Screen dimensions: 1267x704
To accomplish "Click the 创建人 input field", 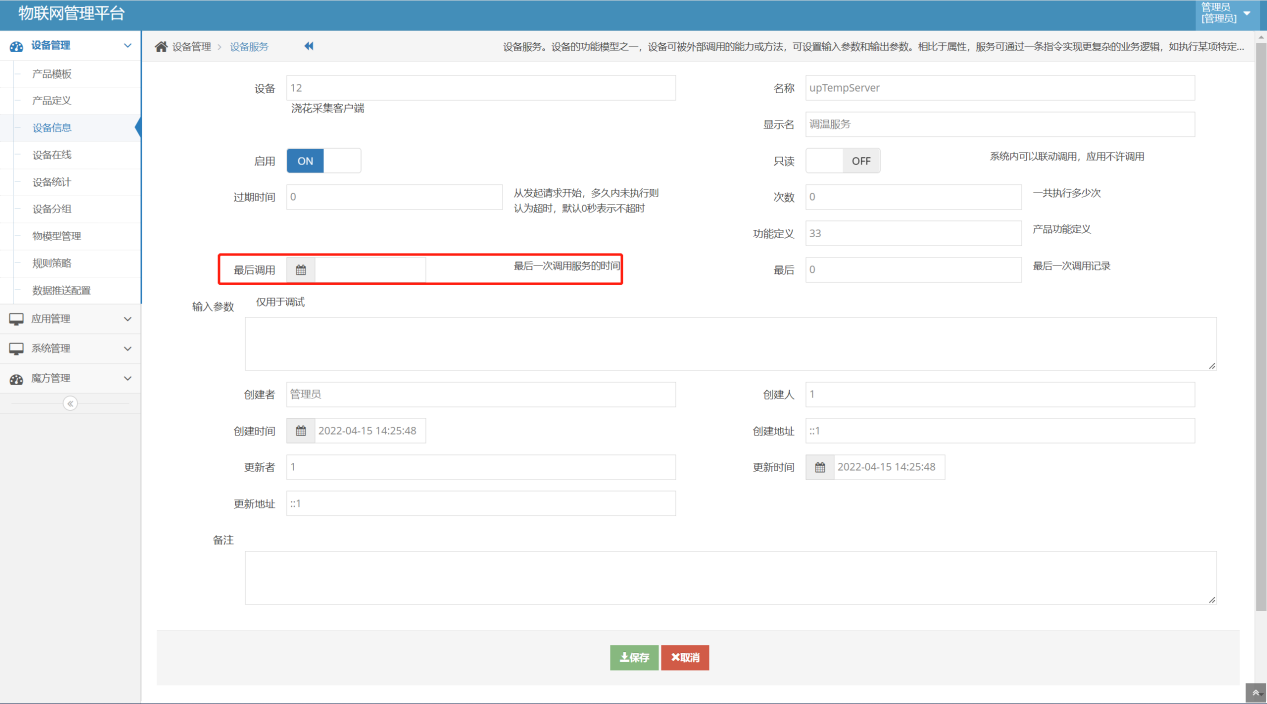I will pos(1000,395).
